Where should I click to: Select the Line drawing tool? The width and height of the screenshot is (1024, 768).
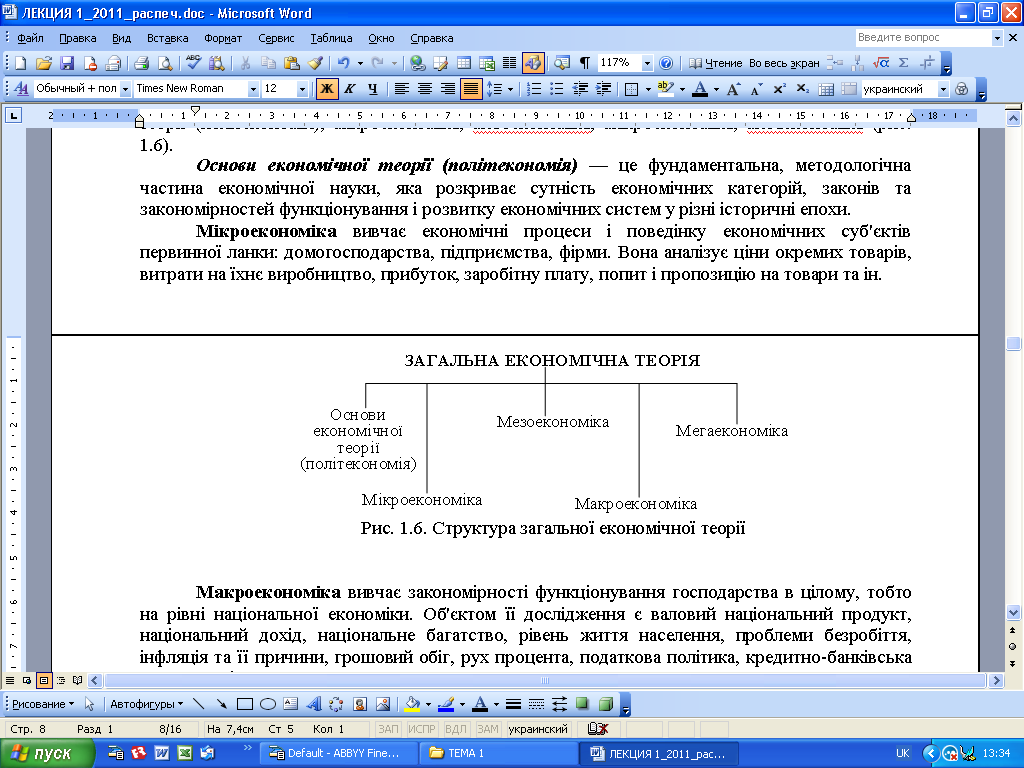[x=199, y=704]
